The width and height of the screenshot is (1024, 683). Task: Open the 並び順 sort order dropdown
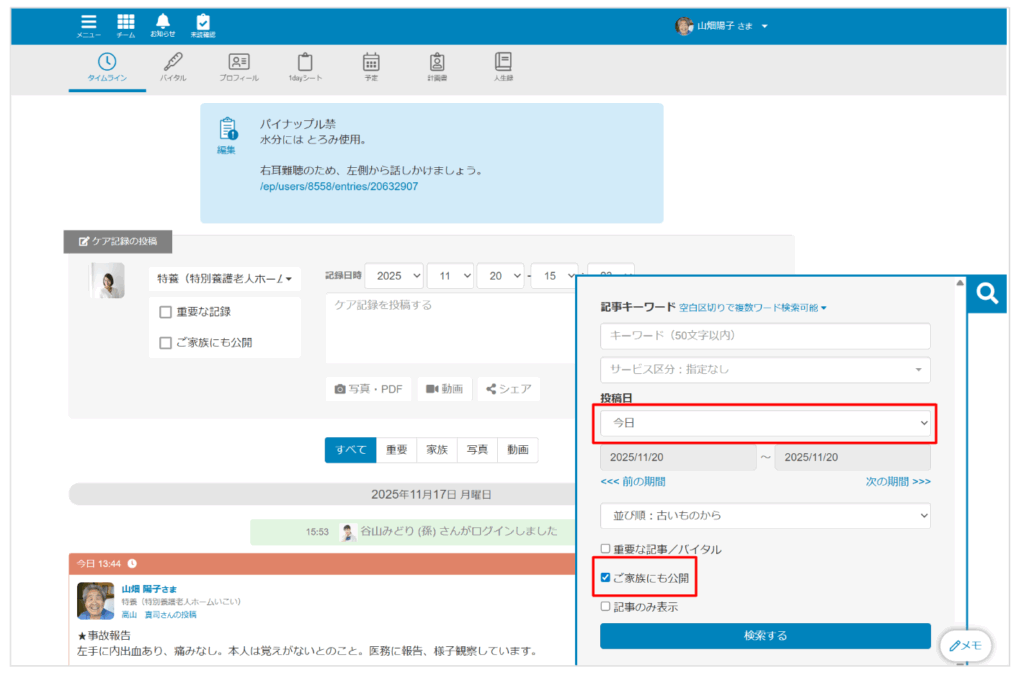pos(765,515)
